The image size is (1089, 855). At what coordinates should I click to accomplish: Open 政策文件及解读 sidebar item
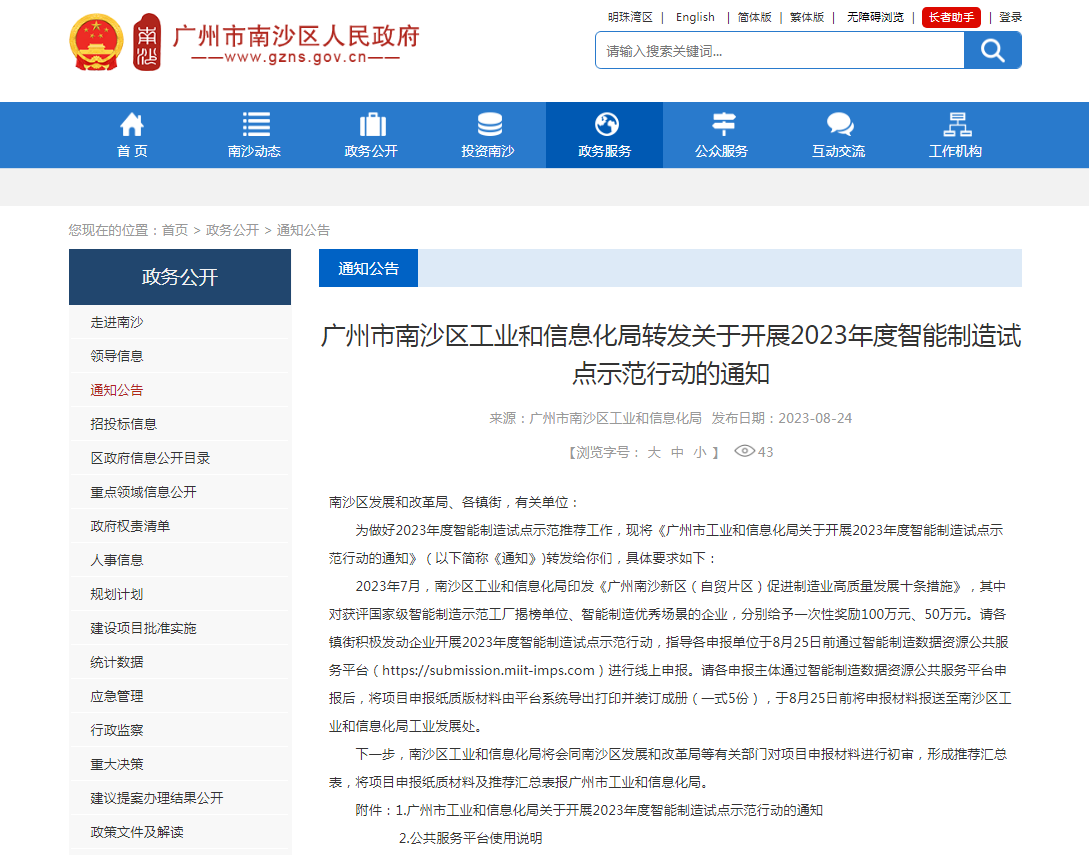coord(137,832)
